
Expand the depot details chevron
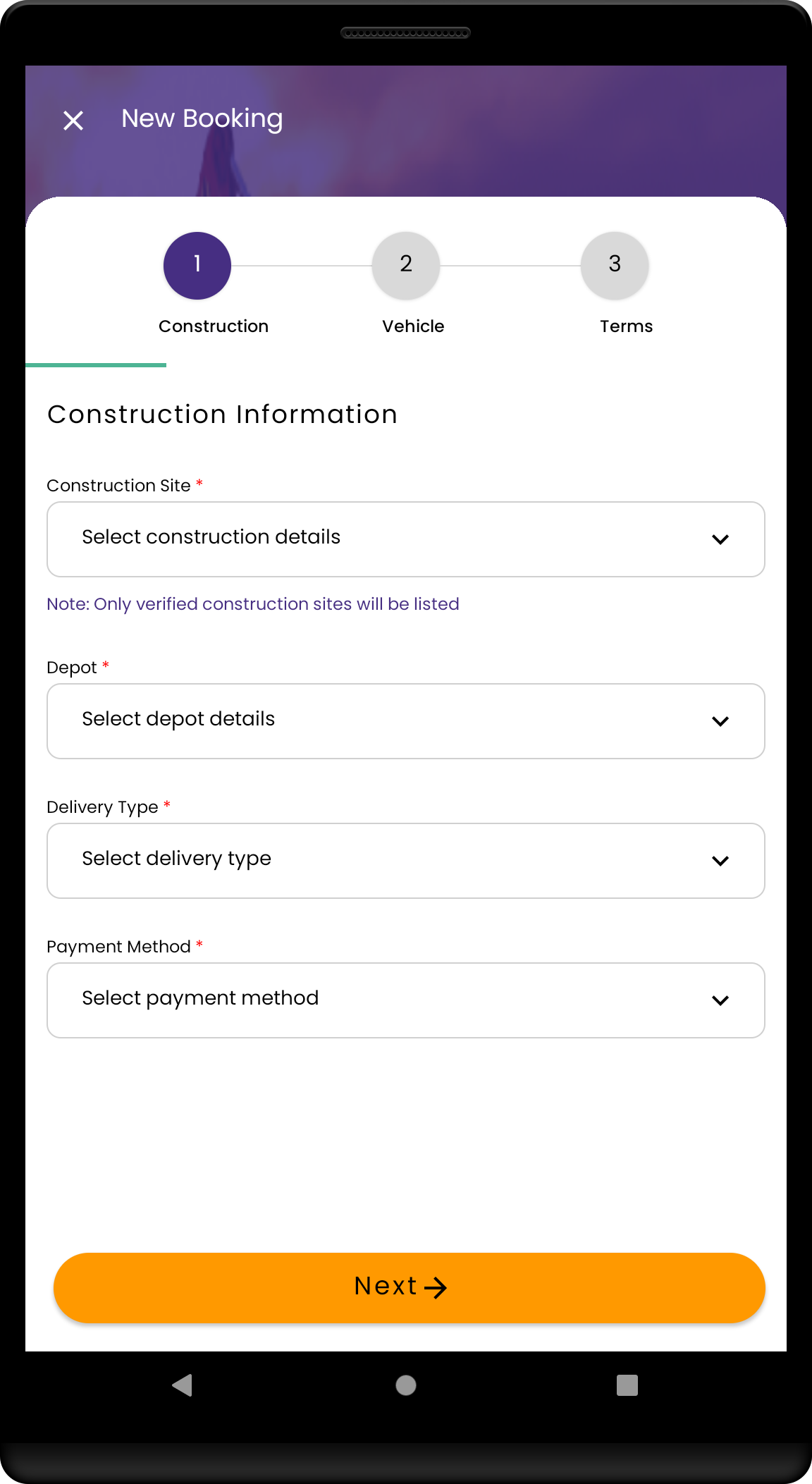(720, 722)
